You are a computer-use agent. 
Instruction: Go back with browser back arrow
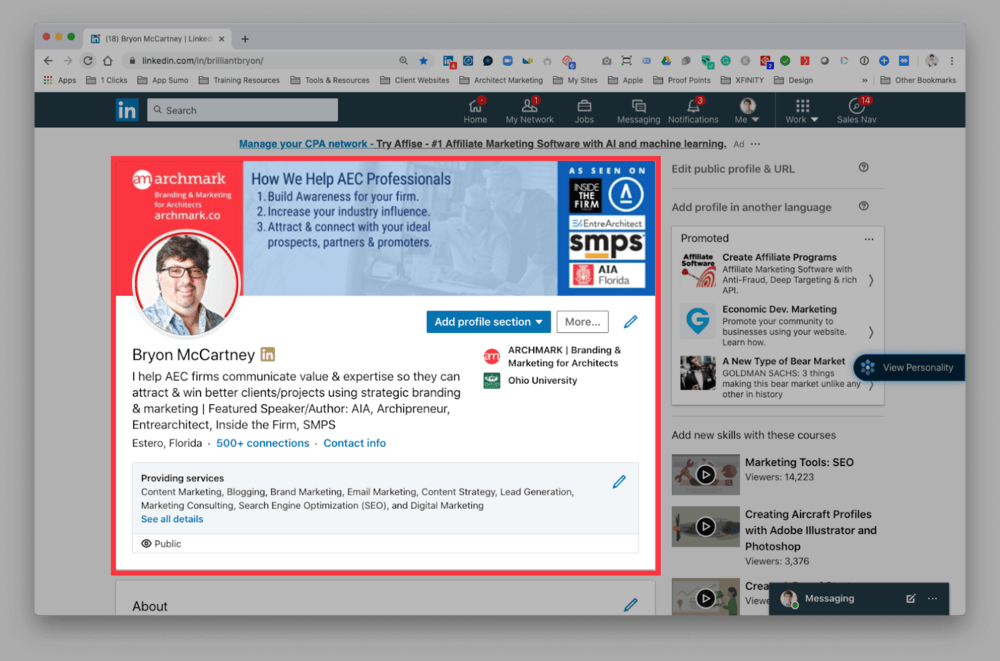coord(48,61)
